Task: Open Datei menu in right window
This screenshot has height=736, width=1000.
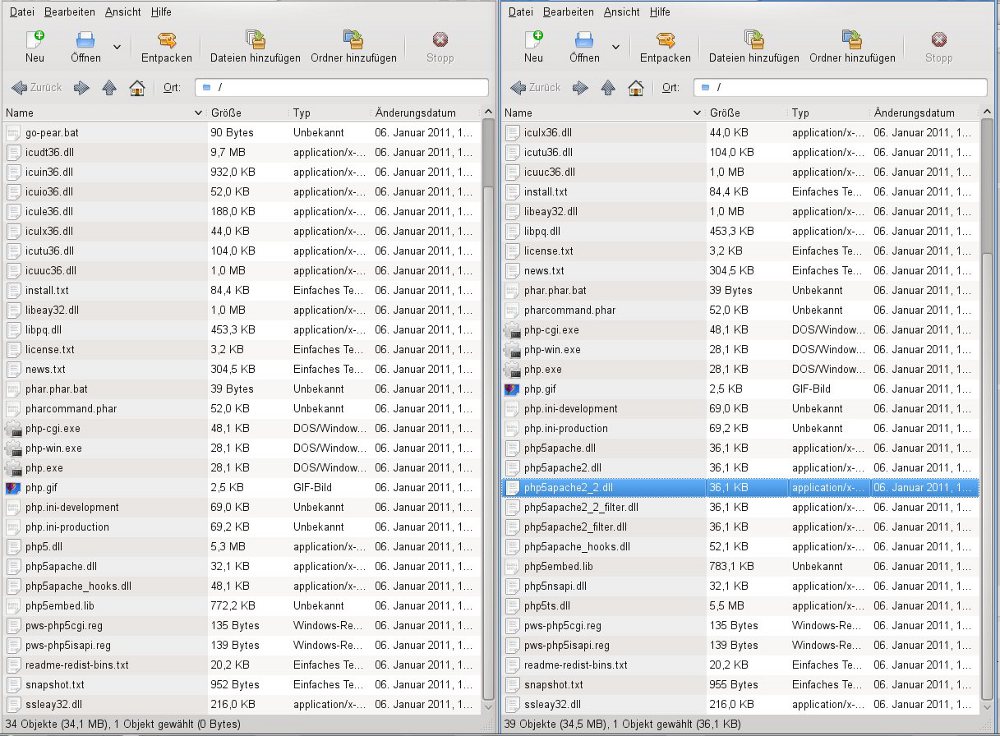Action: [x=520, y=11]
